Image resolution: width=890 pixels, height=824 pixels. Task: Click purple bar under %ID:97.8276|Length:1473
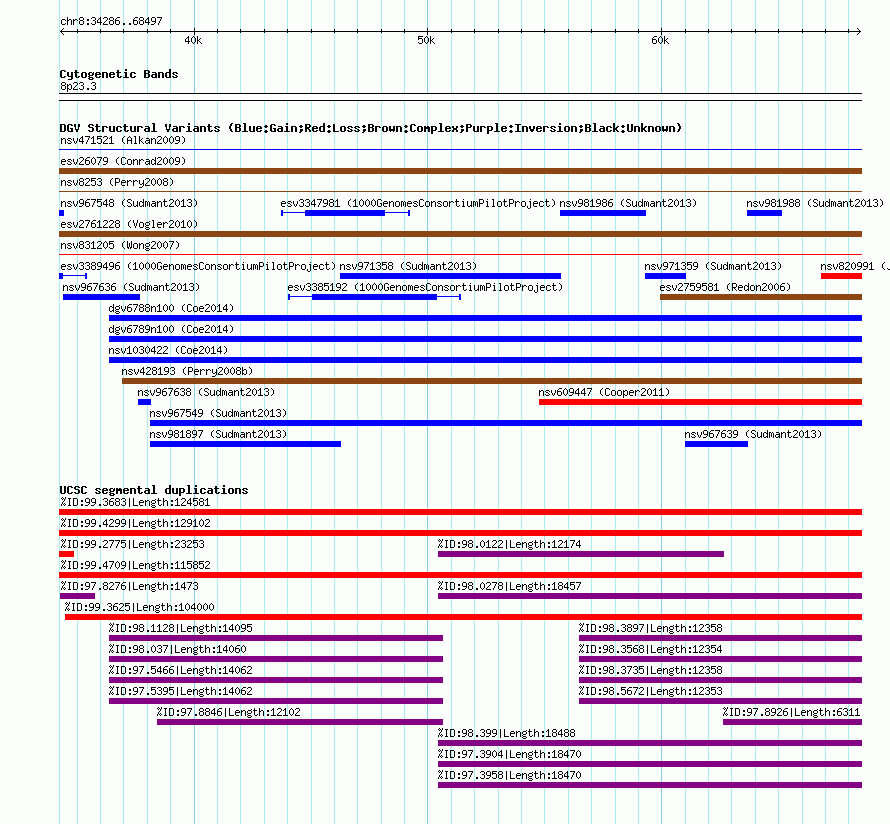(77, 596)
